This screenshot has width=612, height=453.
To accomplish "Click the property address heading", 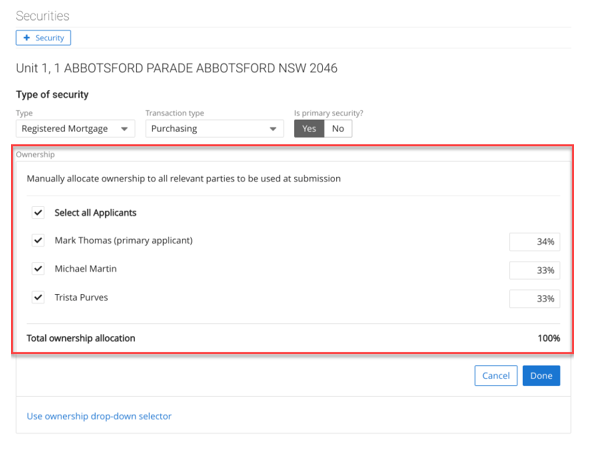I will 177,69.
